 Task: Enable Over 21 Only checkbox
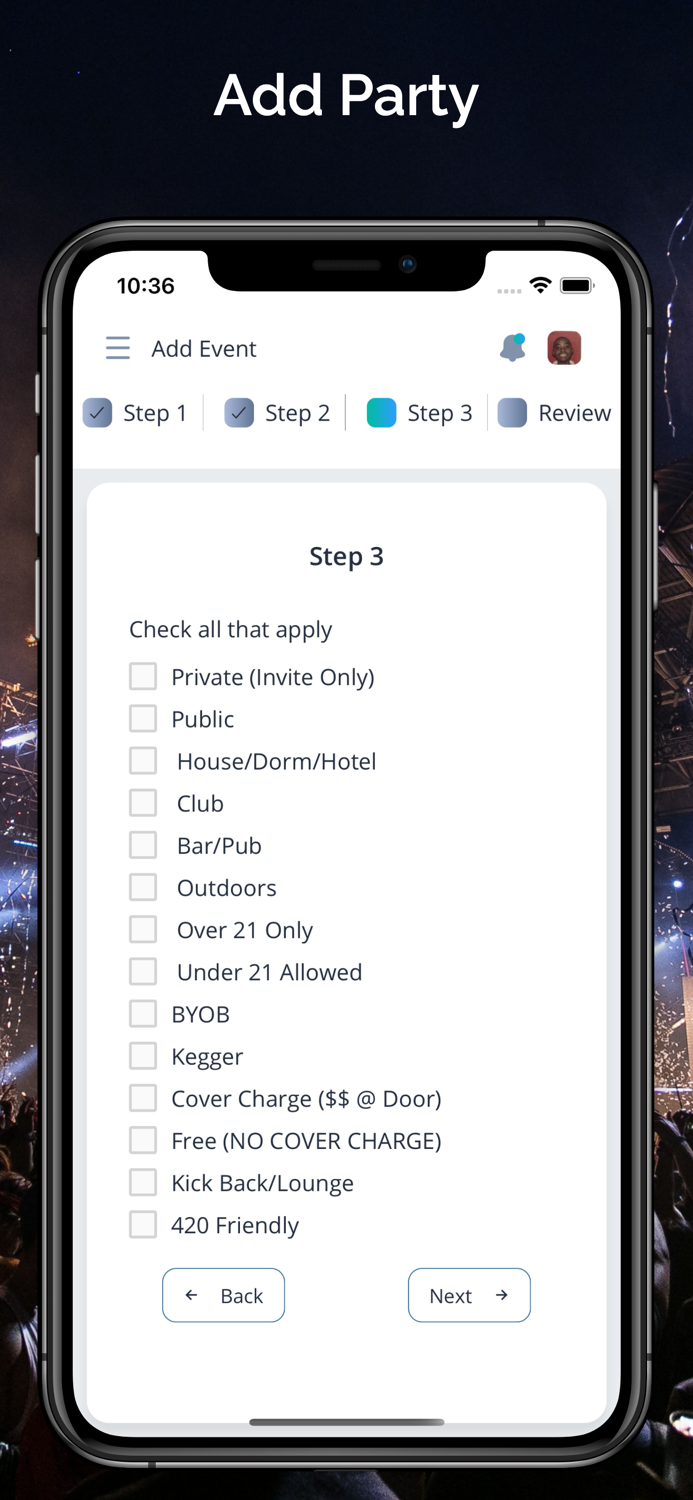(x=143, y=930)
